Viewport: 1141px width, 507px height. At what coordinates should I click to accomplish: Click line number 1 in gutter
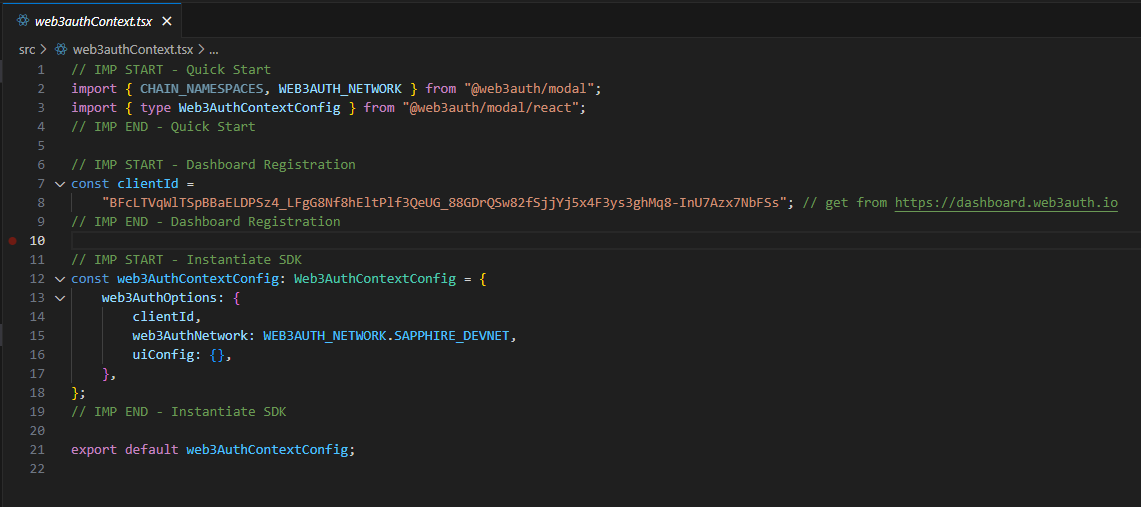[41, 70]
